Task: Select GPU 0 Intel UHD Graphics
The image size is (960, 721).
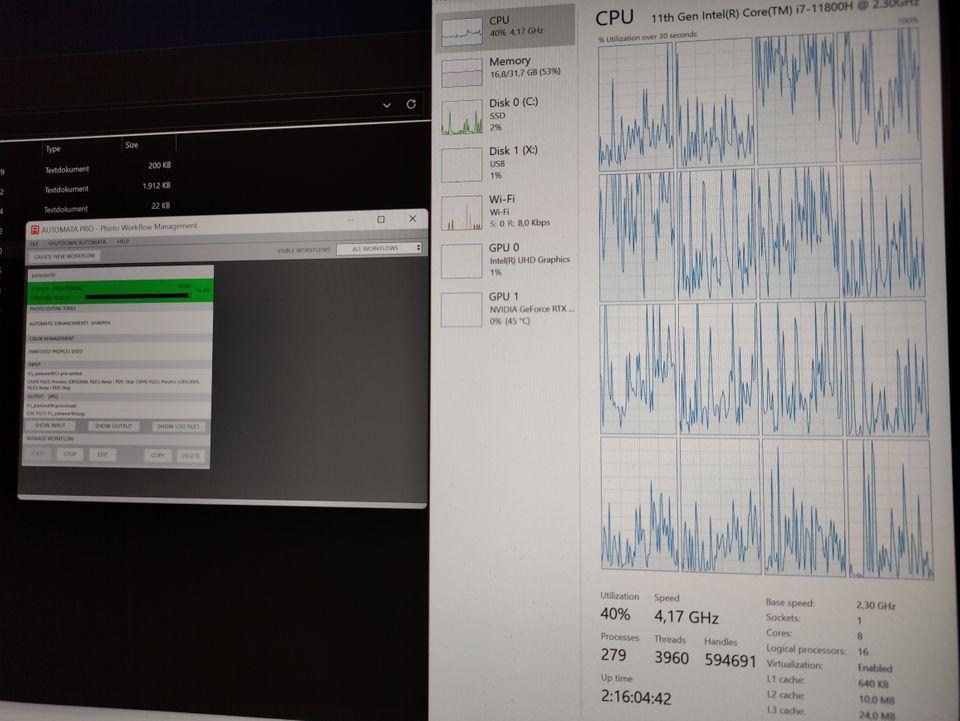Action: [x=461, y=260]
